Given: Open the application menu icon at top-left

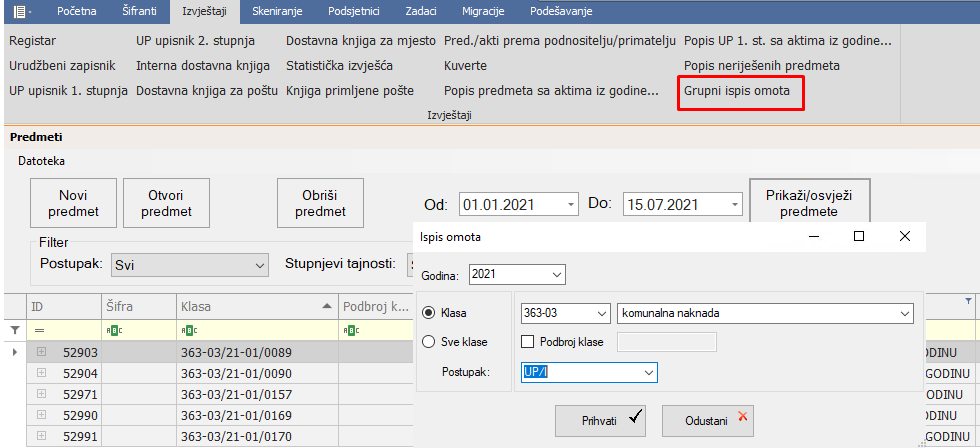Looking at the screenshot, I should [17, 11].
